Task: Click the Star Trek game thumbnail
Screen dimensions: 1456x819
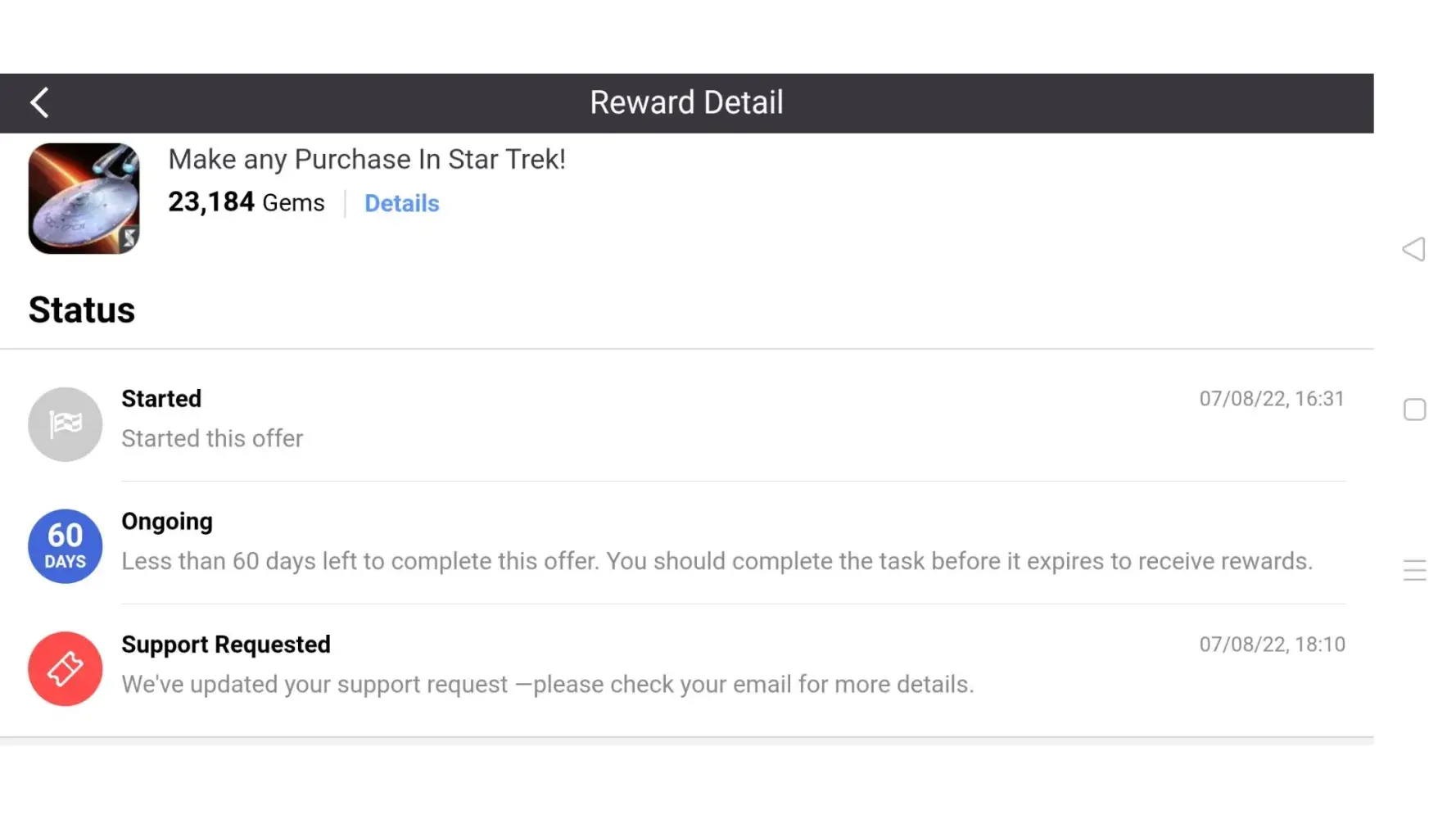Action: coord(84,198)
